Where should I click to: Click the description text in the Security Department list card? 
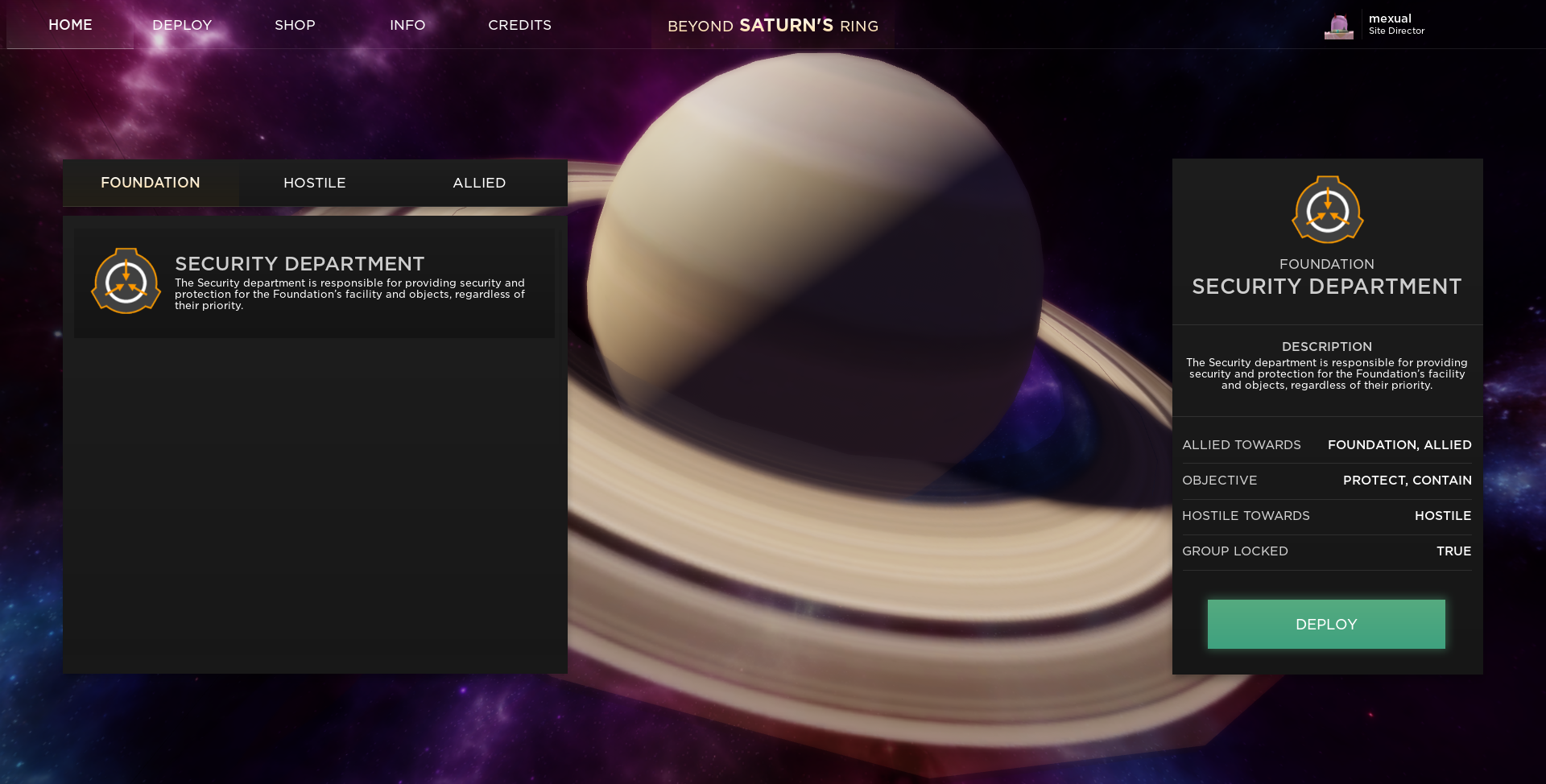(349, 294)
